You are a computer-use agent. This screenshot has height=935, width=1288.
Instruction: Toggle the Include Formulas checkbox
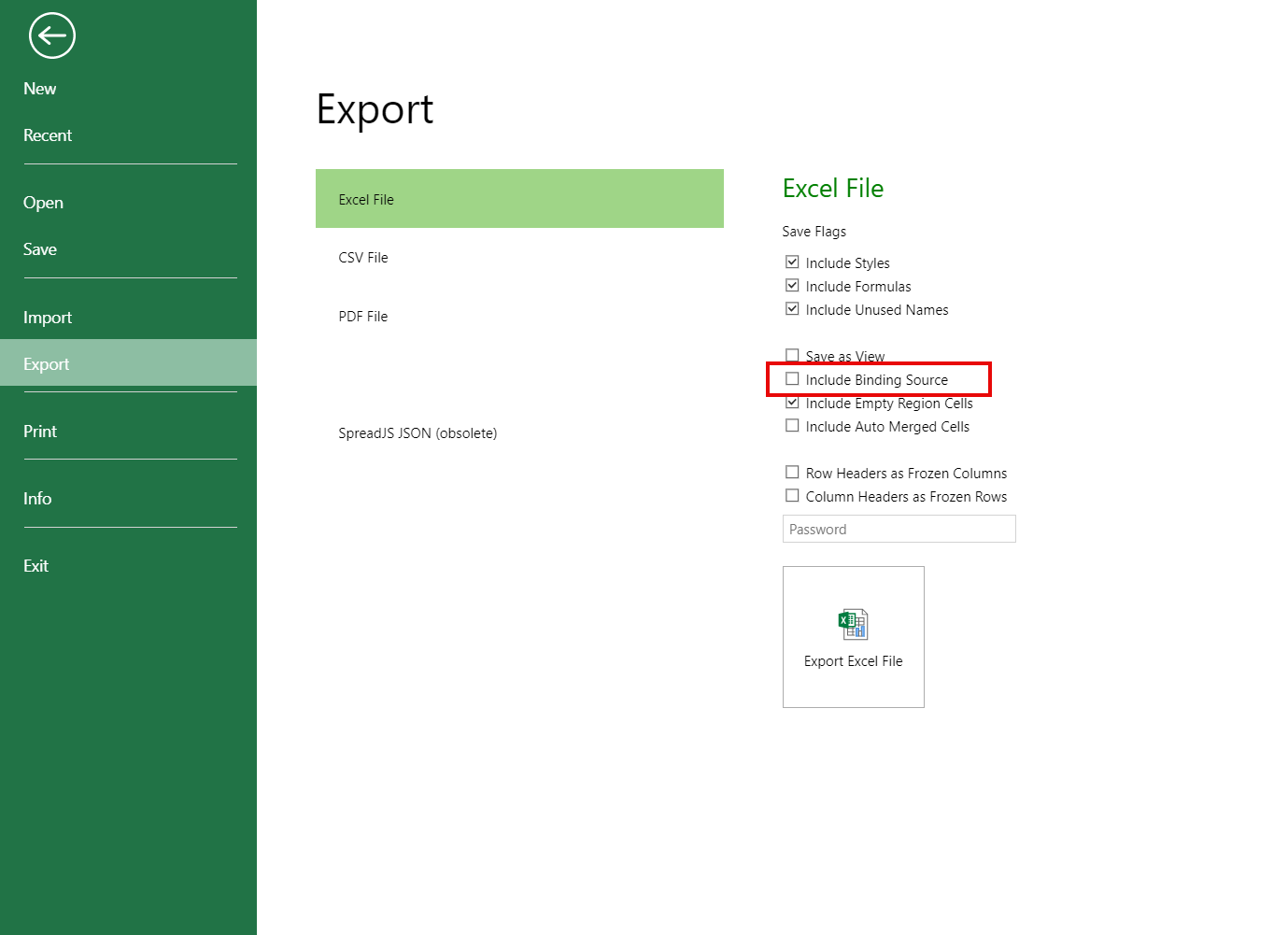point(792,286)
